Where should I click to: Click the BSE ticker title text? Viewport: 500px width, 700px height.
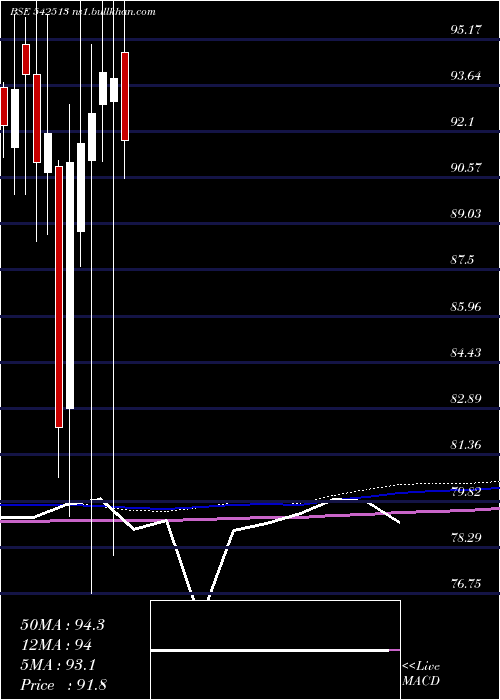(x=83, y=12)
